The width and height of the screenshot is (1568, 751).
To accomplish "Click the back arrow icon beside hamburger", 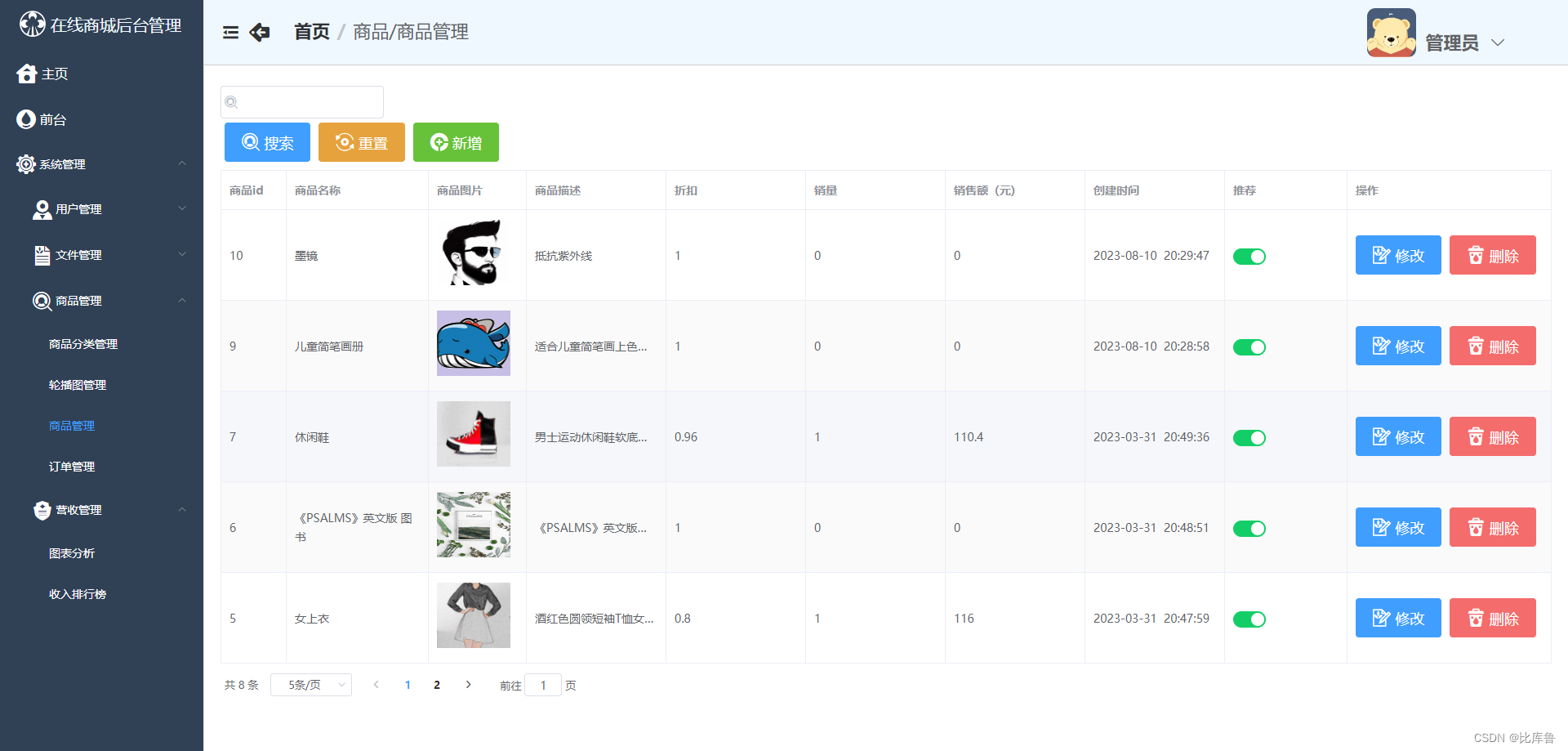I will click(x=260, y=32).
